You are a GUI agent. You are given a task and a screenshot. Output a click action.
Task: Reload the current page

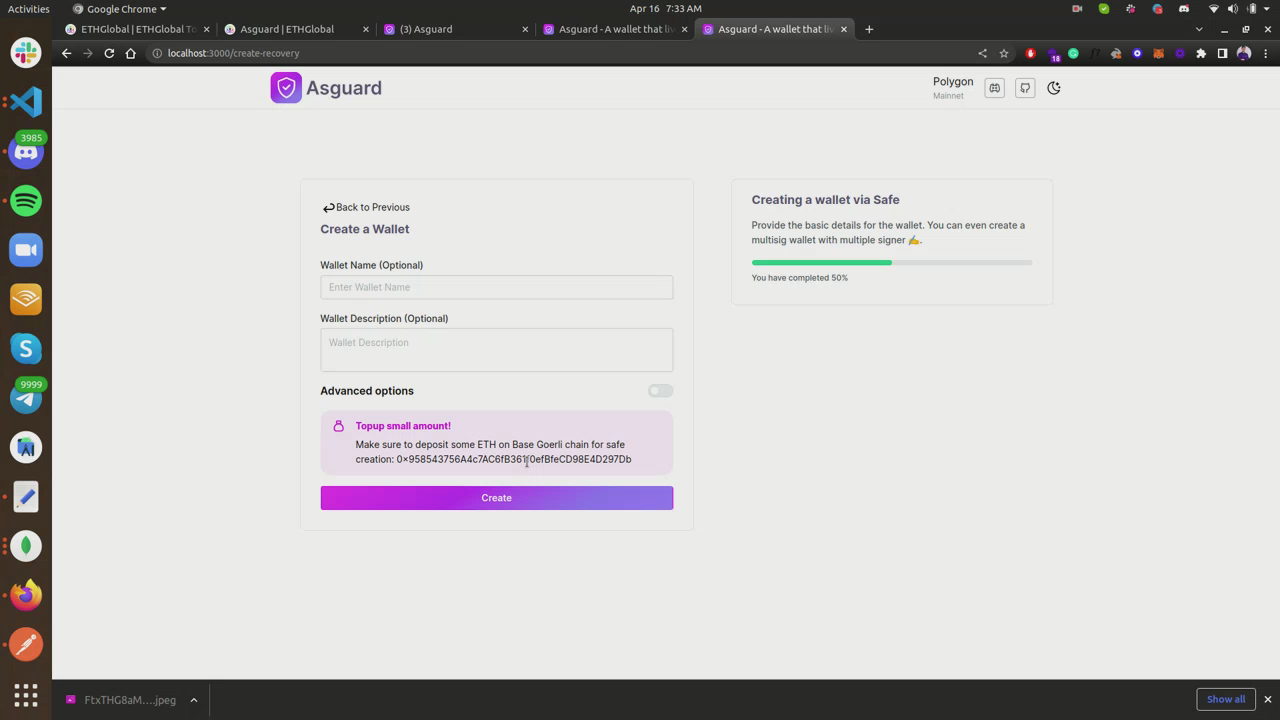click(109, 53)
